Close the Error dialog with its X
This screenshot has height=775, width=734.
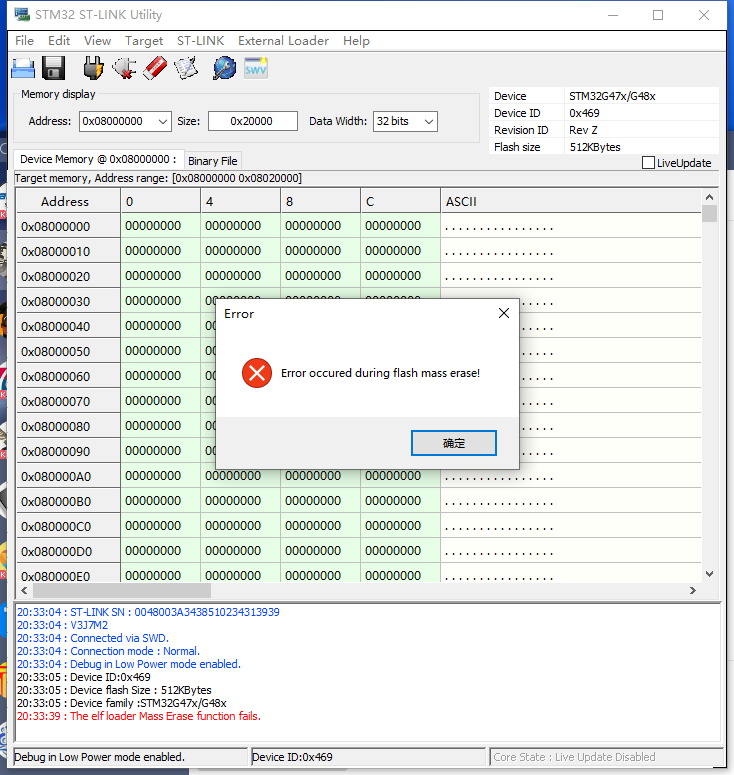pos(504,313)
